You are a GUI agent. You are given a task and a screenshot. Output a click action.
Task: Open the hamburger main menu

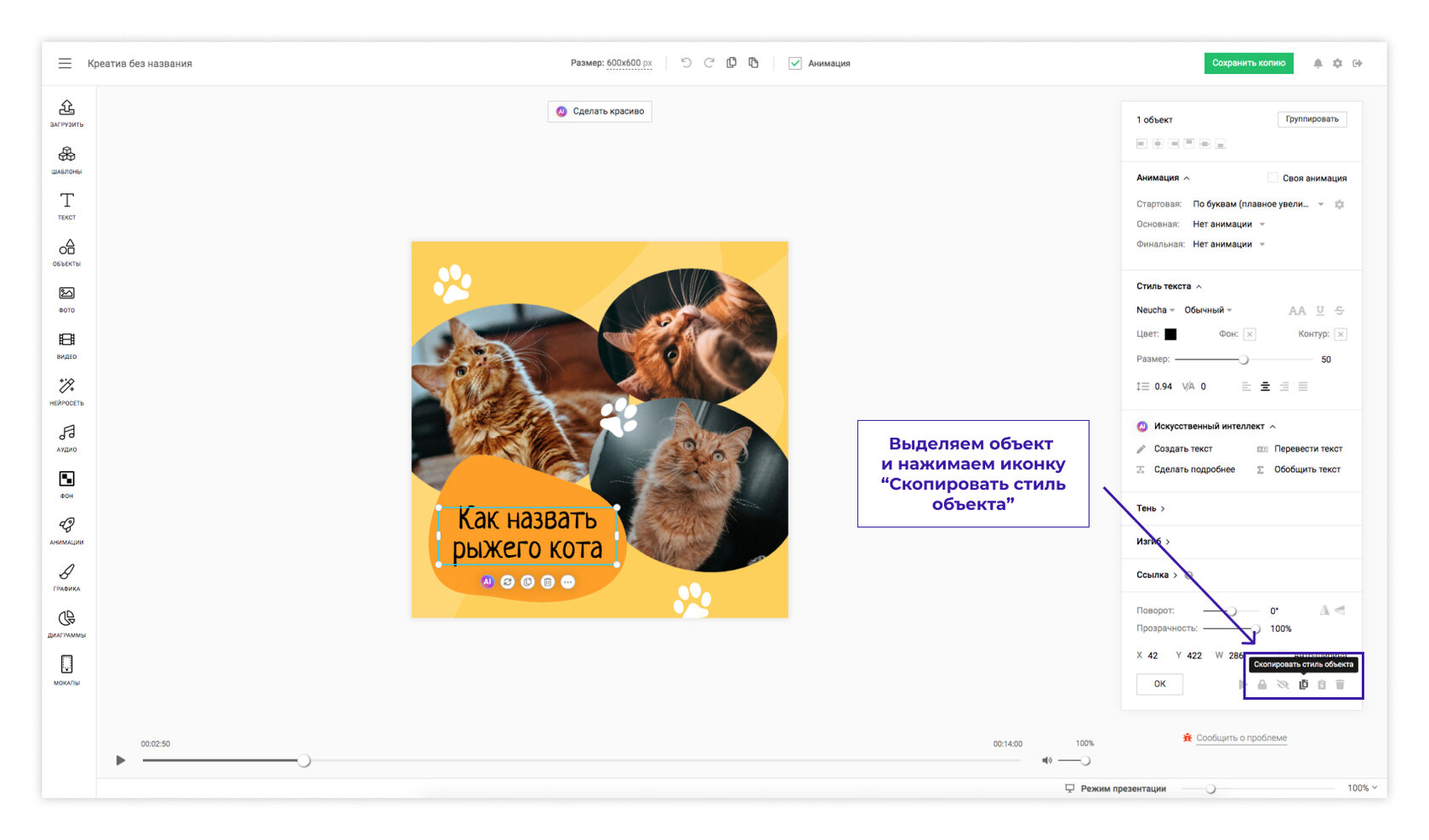(65, 63)
